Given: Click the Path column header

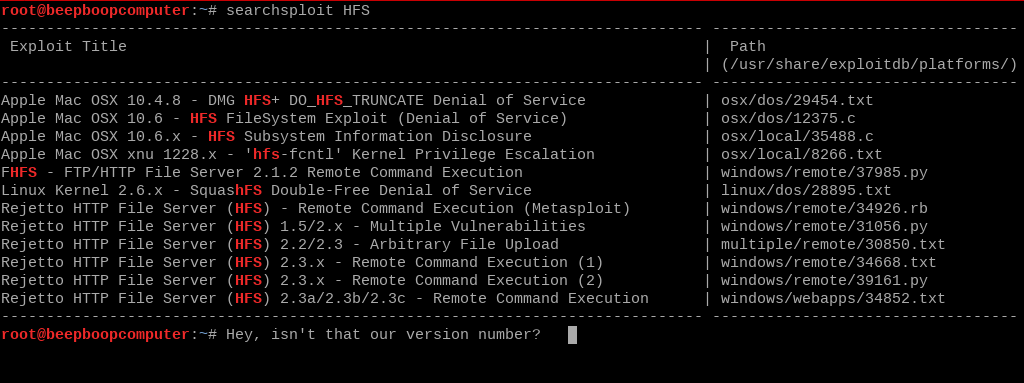Looking at the screenshot, I should point(748,47).
